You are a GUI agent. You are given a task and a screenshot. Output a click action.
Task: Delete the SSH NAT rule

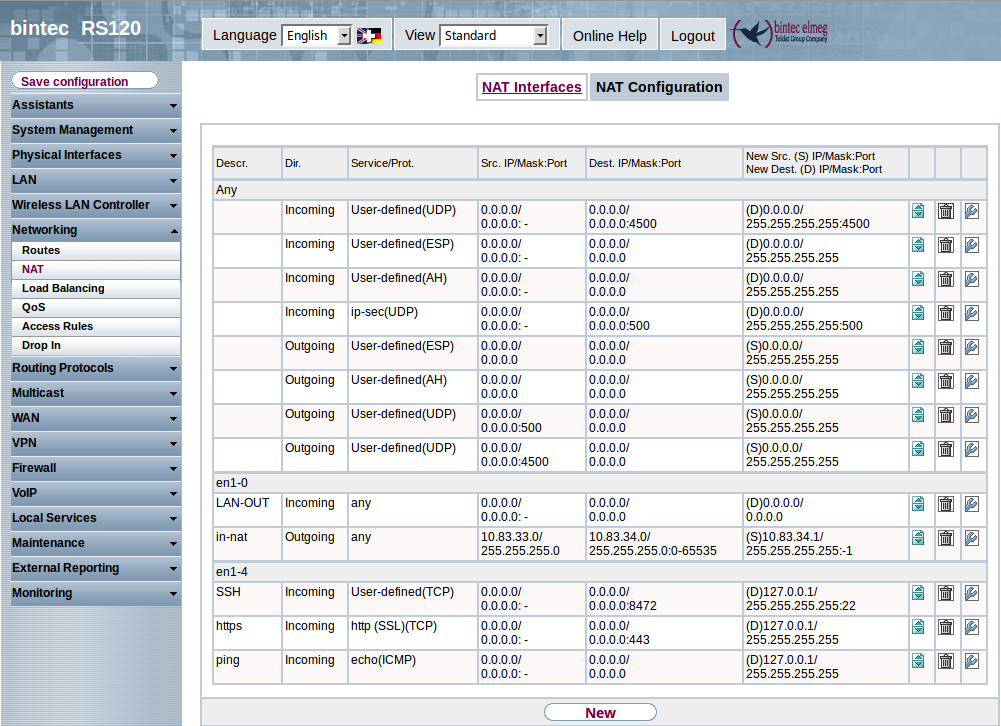click(945, 593)
